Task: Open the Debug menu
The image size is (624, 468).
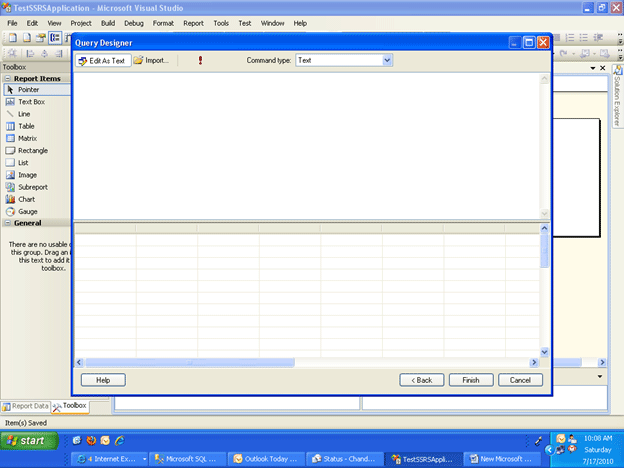Action: [134, 23]
